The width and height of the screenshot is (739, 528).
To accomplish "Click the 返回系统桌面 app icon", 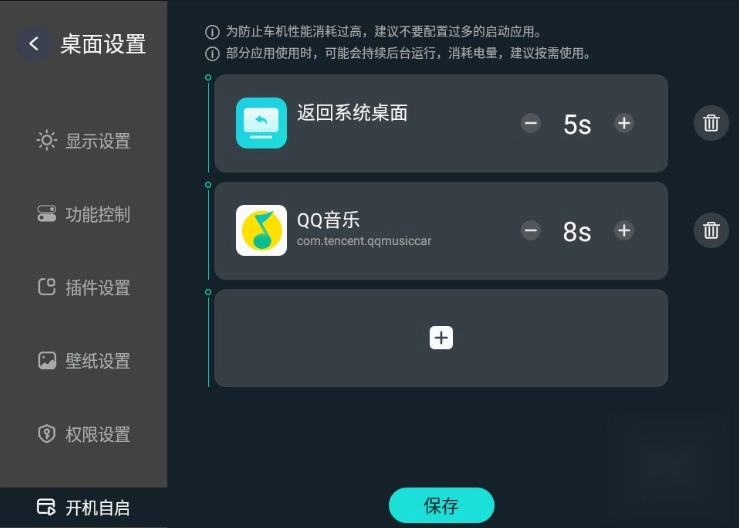I will pos(261,123).
